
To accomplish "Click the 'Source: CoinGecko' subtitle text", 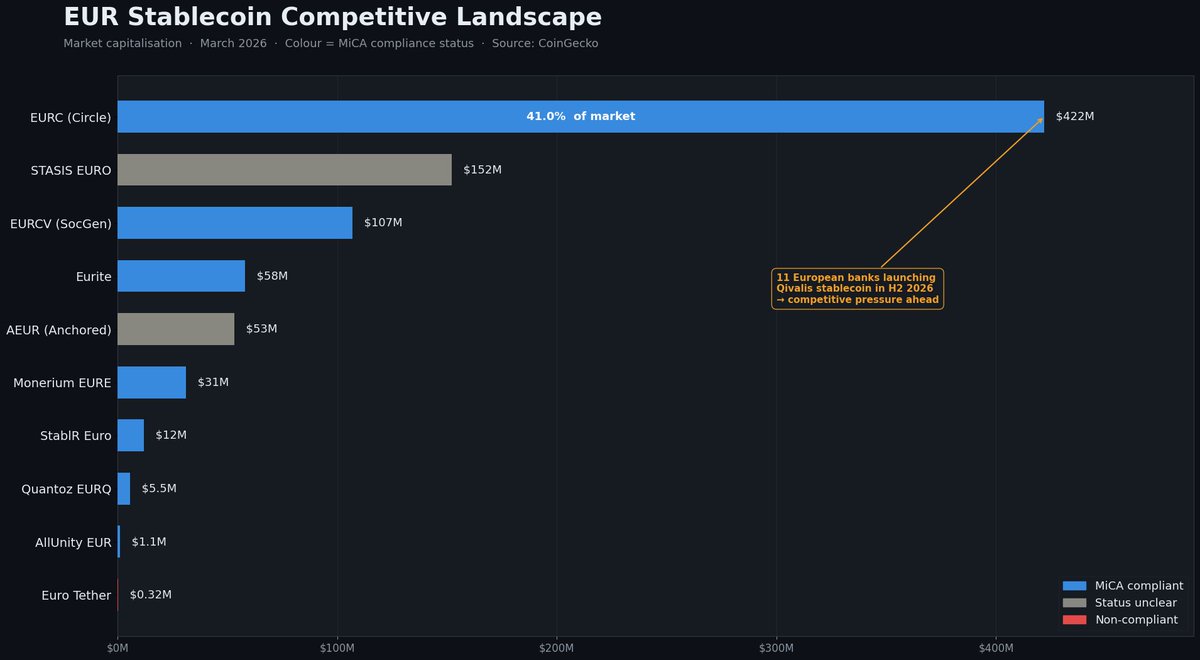I will (545, 44).
